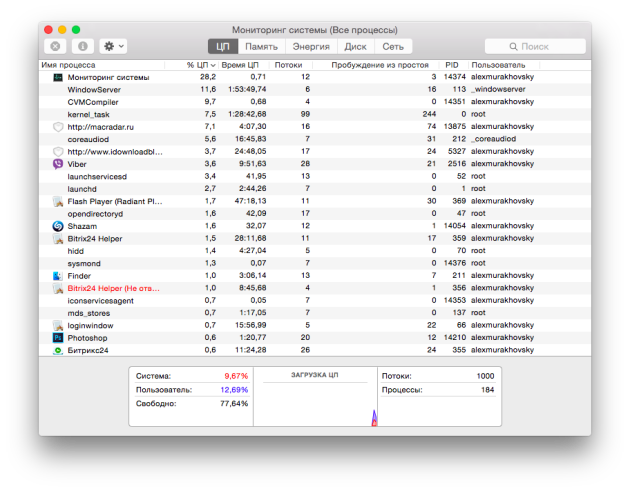
Task: Click the Битрикс24 green icon
Action: (x=58, y=351)
